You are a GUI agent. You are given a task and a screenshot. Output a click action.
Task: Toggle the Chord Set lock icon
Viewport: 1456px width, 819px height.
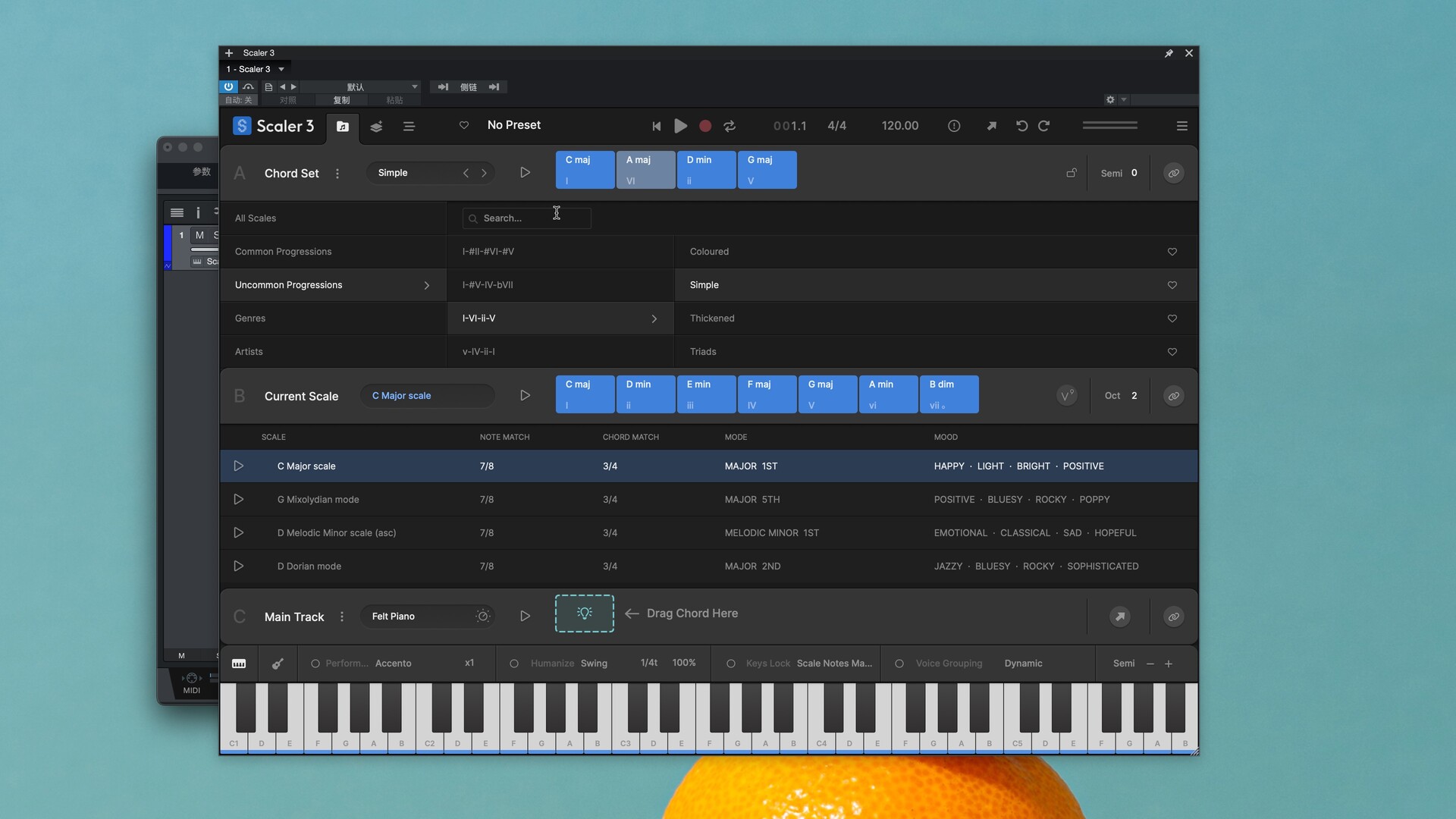(1072, 173)
